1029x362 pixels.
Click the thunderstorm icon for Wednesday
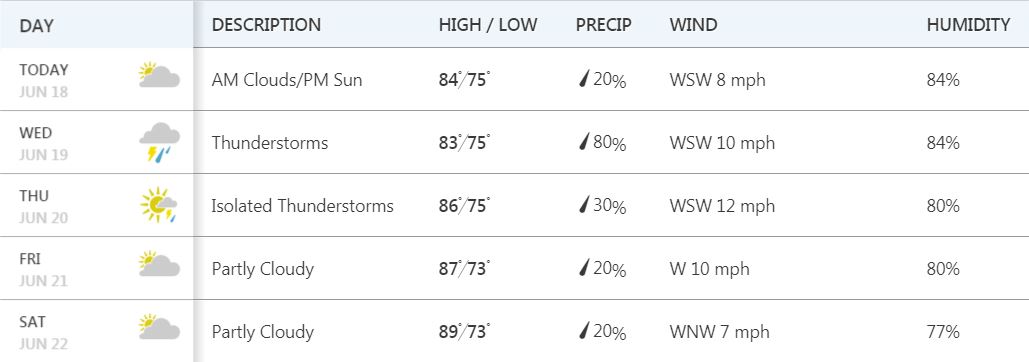pyautogui.click(x=159, y=142)
